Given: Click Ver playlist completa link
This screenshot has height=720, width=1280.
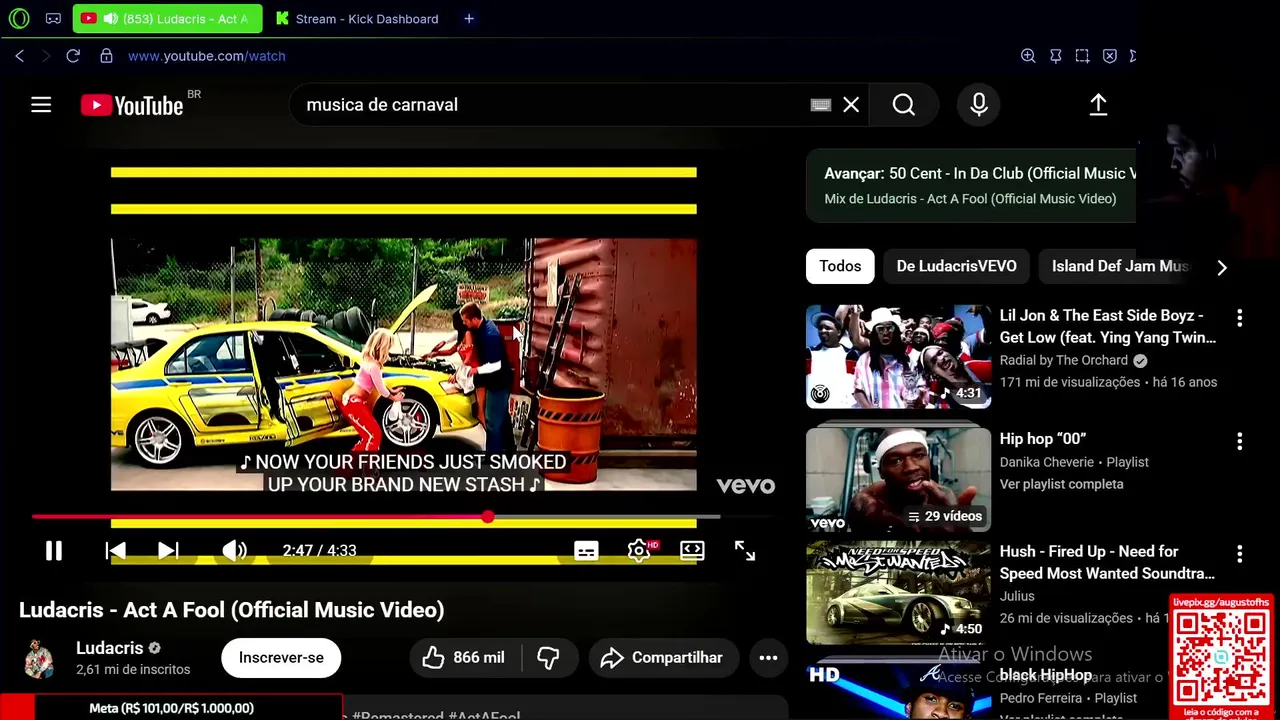Looking at the screenshot, I should 1061,484.
